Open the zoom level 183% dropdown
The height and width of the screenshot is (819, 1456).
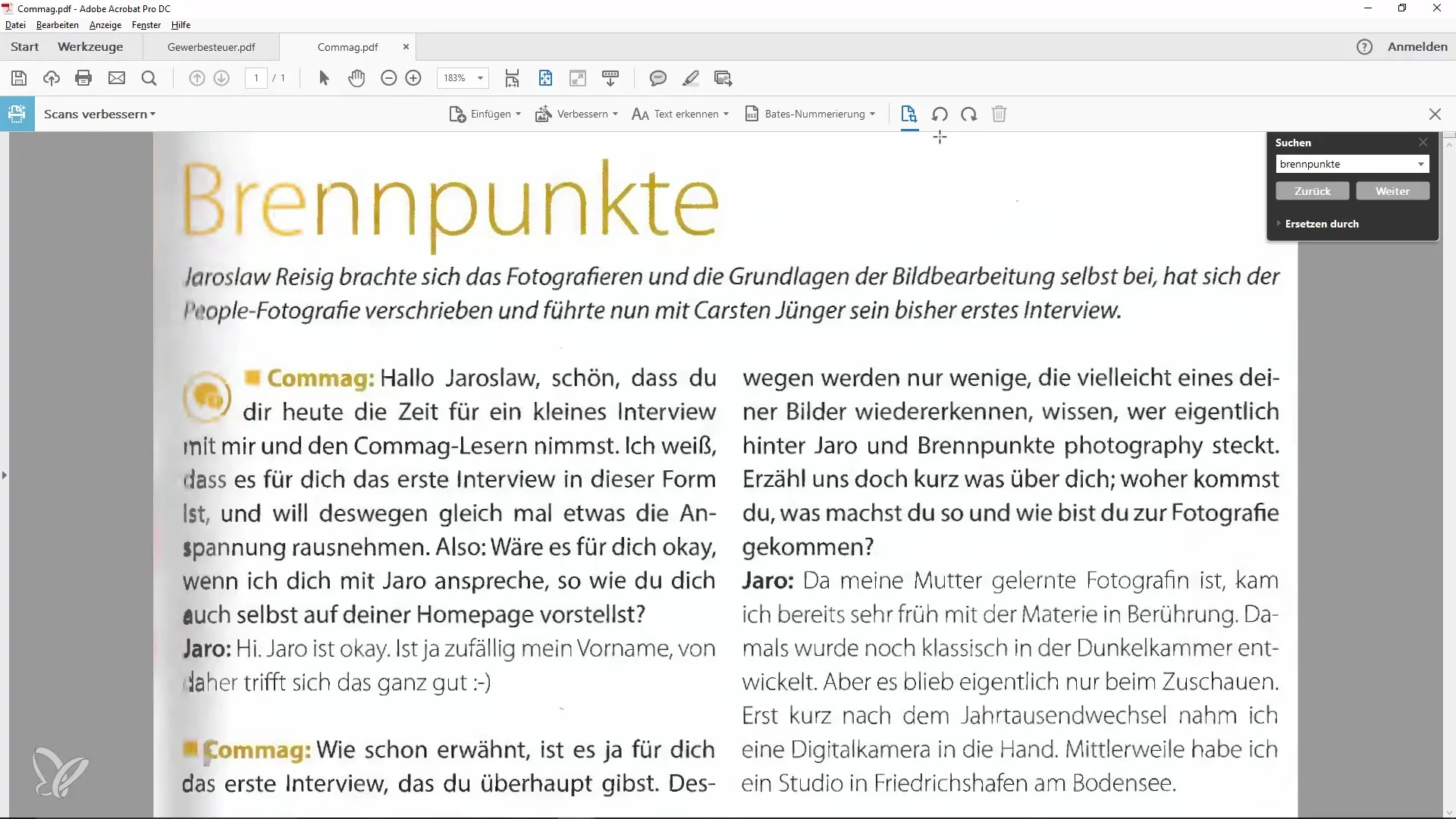(x=480, y=78)
